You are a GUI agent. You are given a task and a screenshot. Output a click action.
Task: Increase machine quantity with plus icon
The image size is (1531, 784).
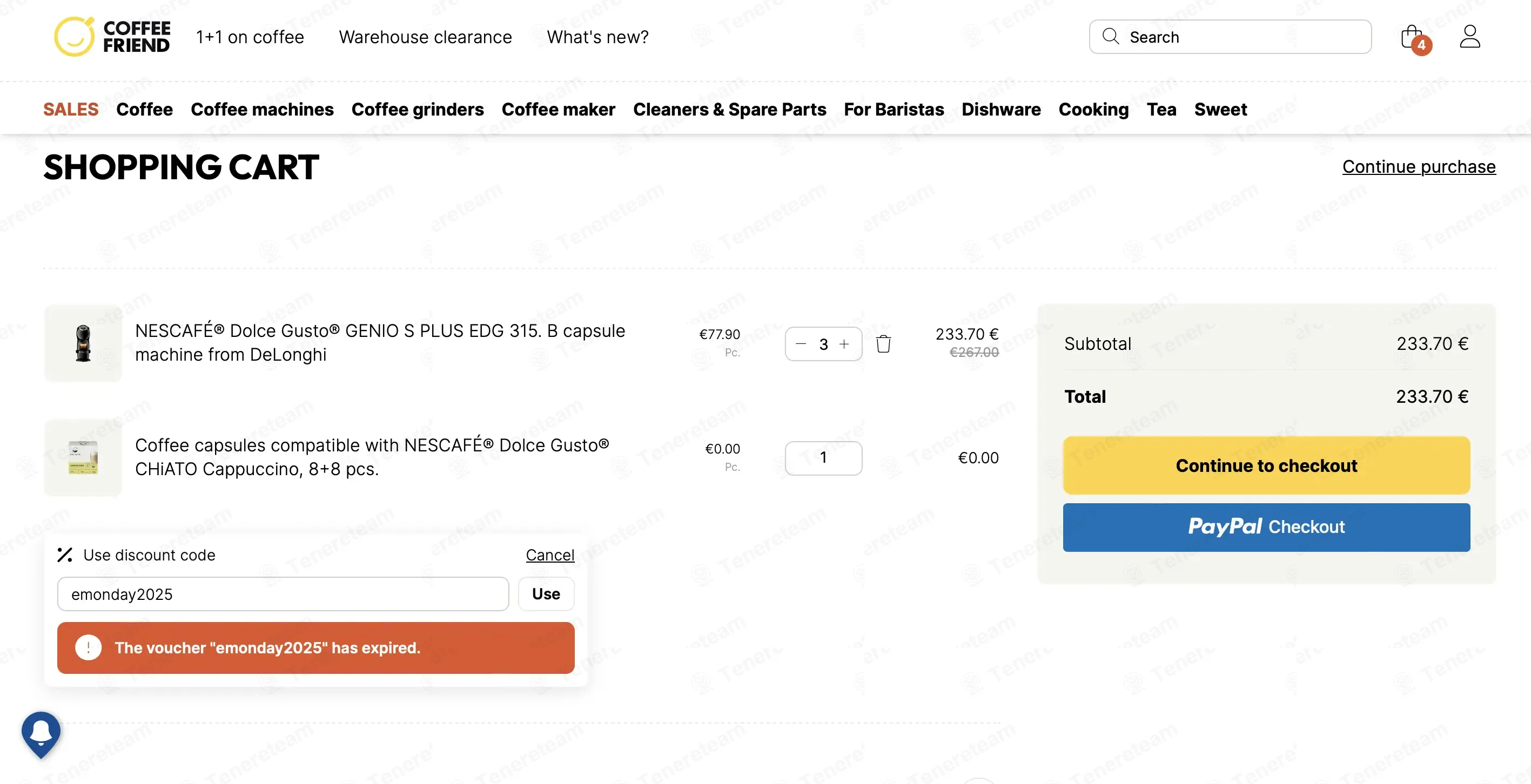[844, 344]
